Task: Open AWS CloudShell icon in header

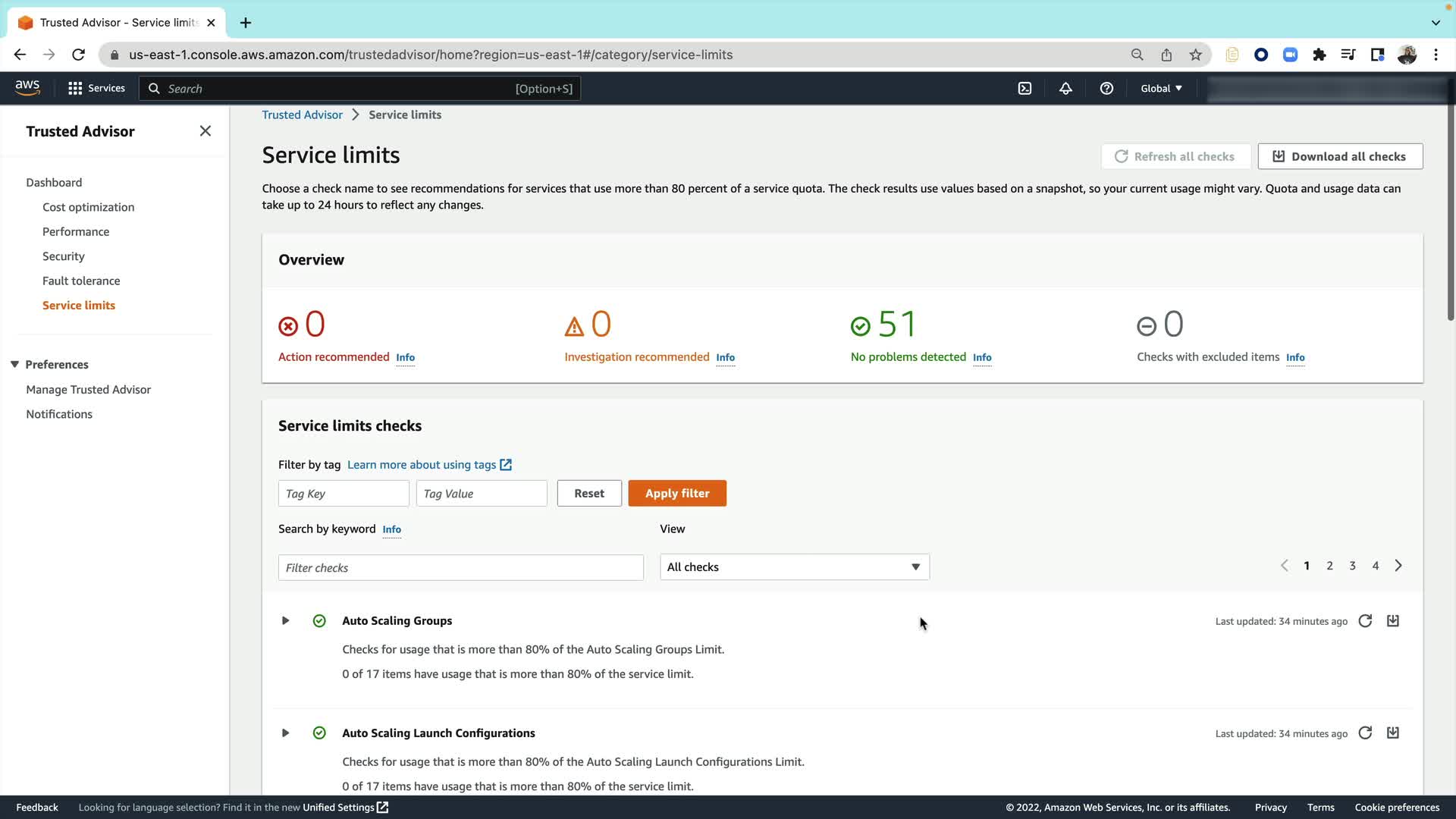Action: (x=1025, y=89)
